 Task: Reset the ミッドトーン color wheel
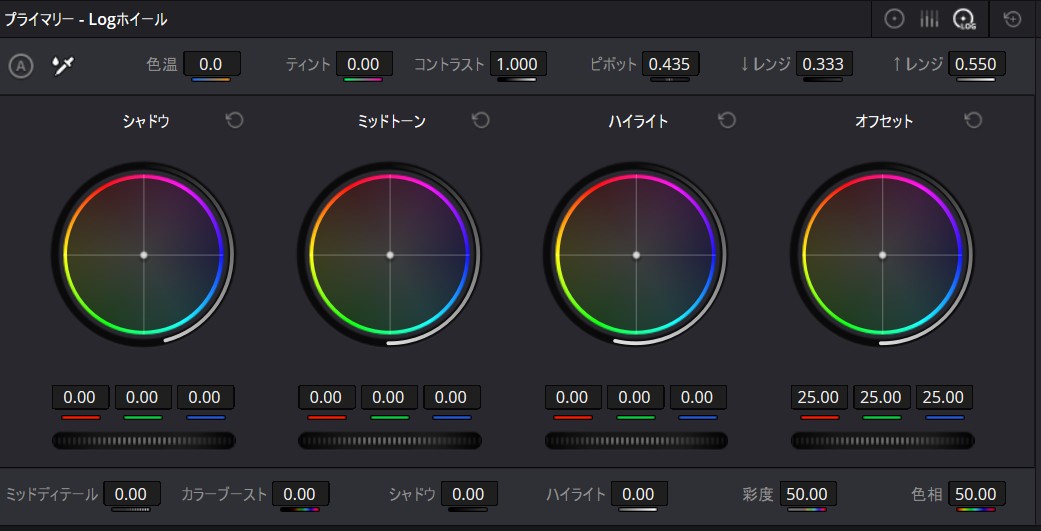[x=480, y=120]
